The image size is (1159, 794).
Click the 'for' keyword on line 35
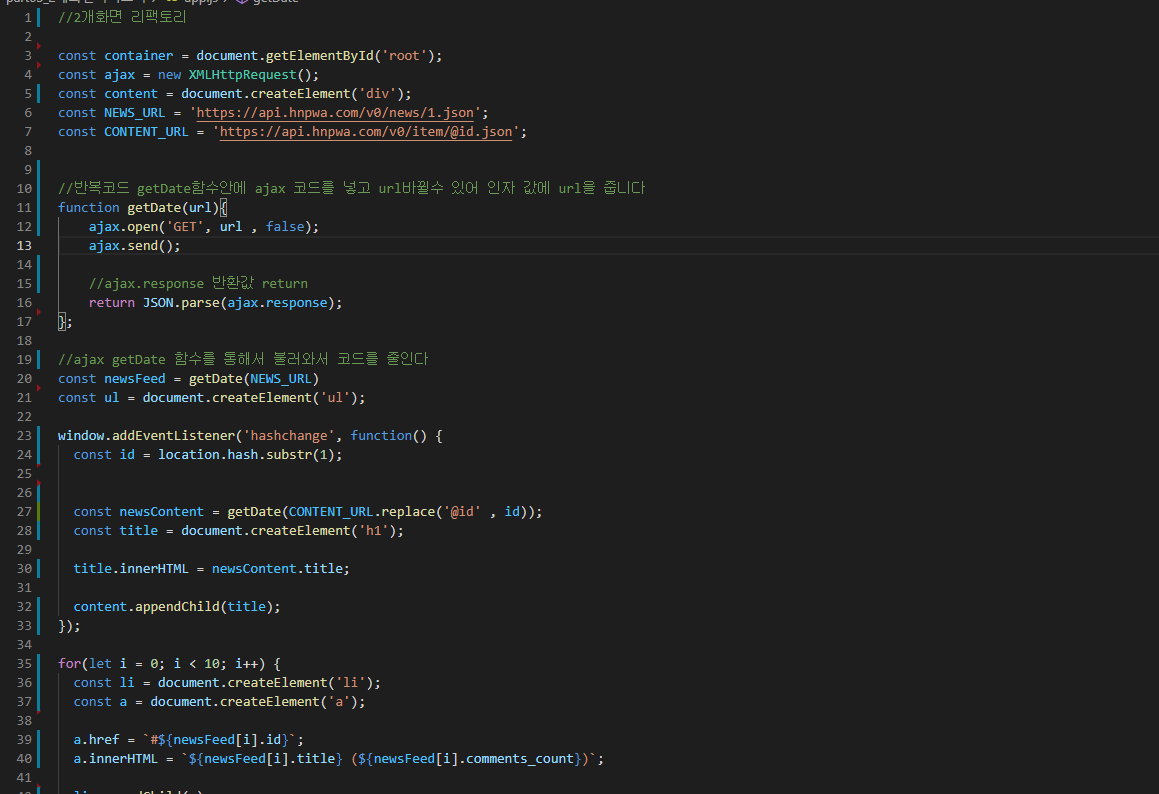69,664
